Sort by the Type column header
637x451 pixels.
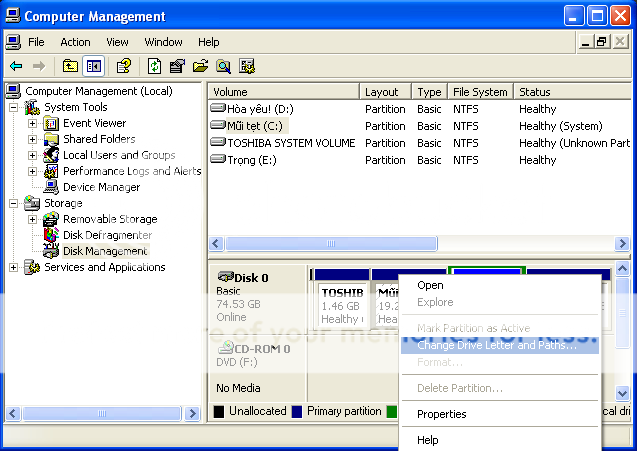(x=430, y=92)
